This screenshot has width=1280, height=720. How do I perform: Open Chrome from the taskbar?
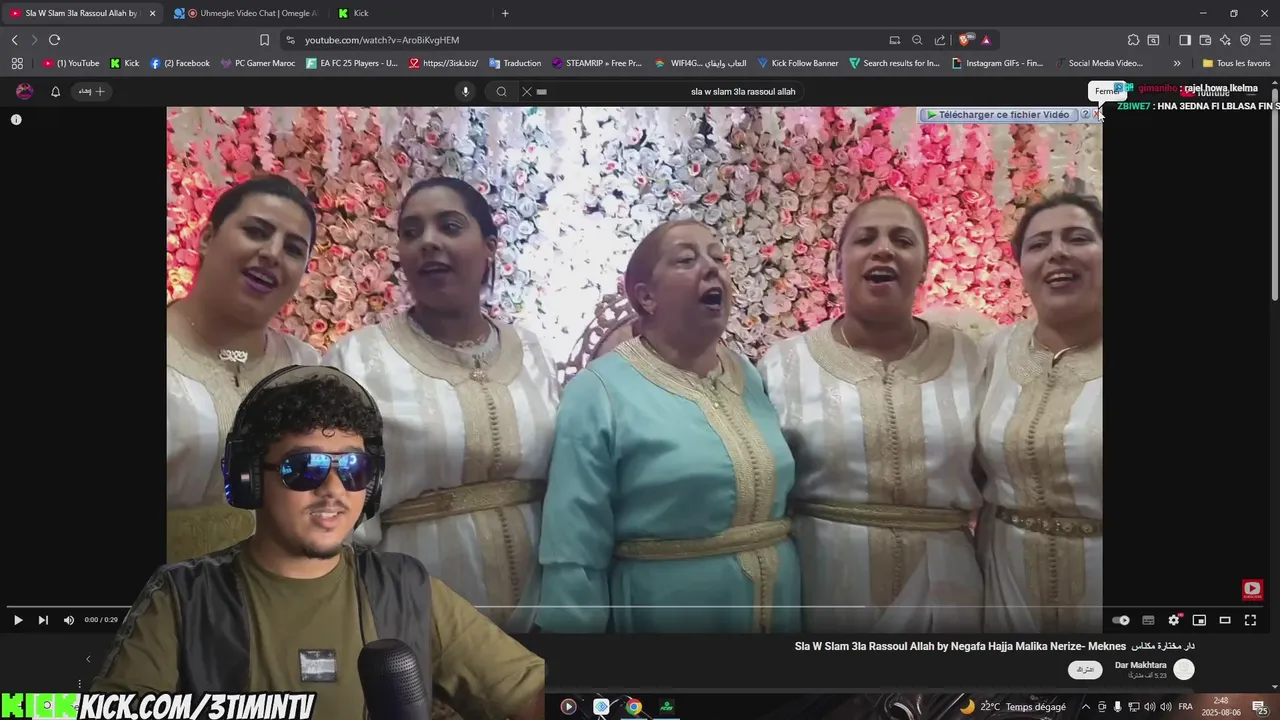click(x=633, y=706)
